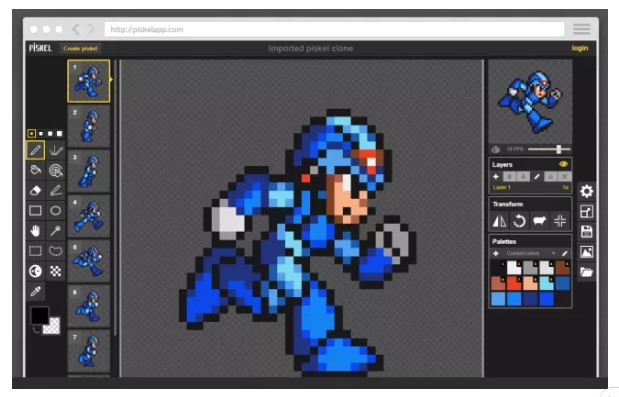Choose the Rectangle tool
This screenshot has height=397, width=619.
coord(35,210)
